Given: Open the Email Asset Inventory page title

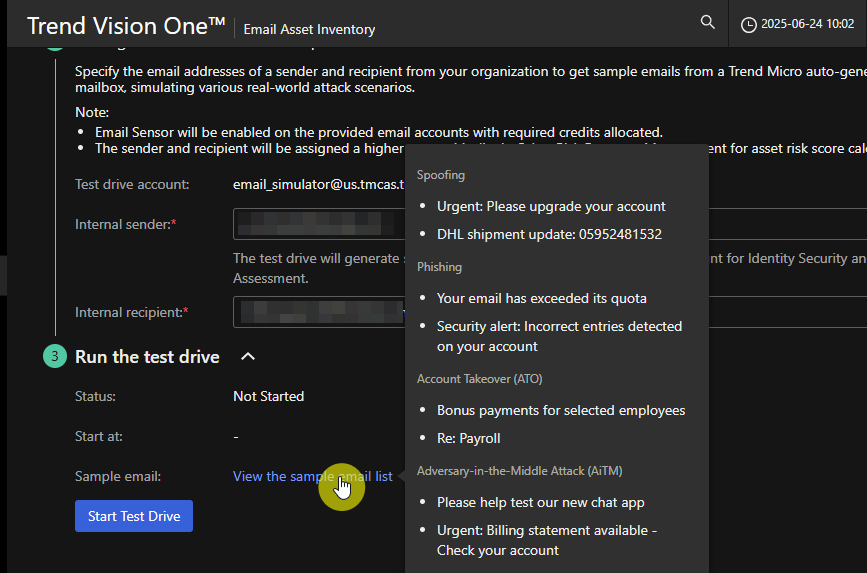Looking at the screenshot, I should pyautogui.click(x=309, y=30).
